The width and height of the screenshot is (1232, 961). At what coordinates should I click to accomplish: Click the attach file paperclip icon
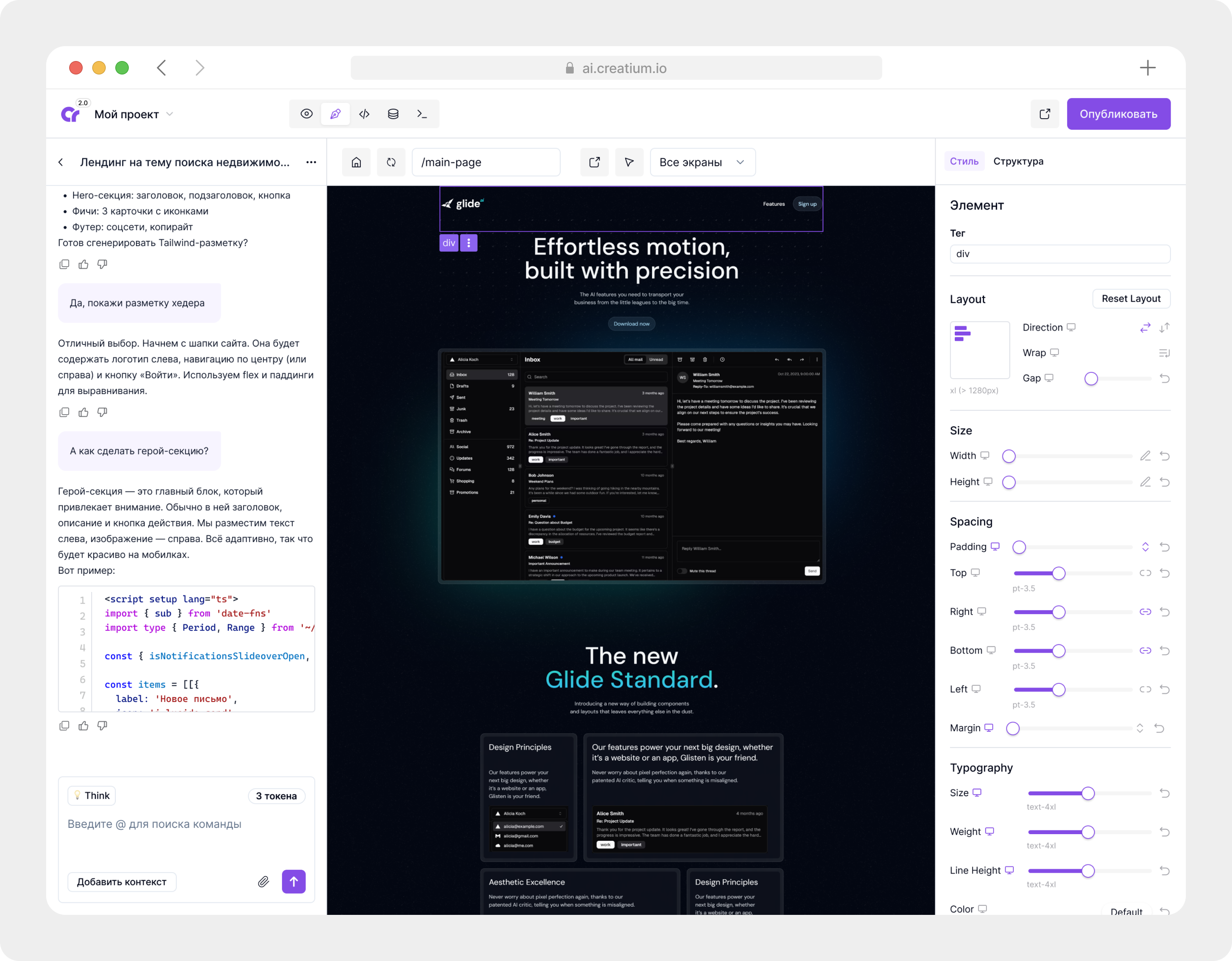coord(263,882)
